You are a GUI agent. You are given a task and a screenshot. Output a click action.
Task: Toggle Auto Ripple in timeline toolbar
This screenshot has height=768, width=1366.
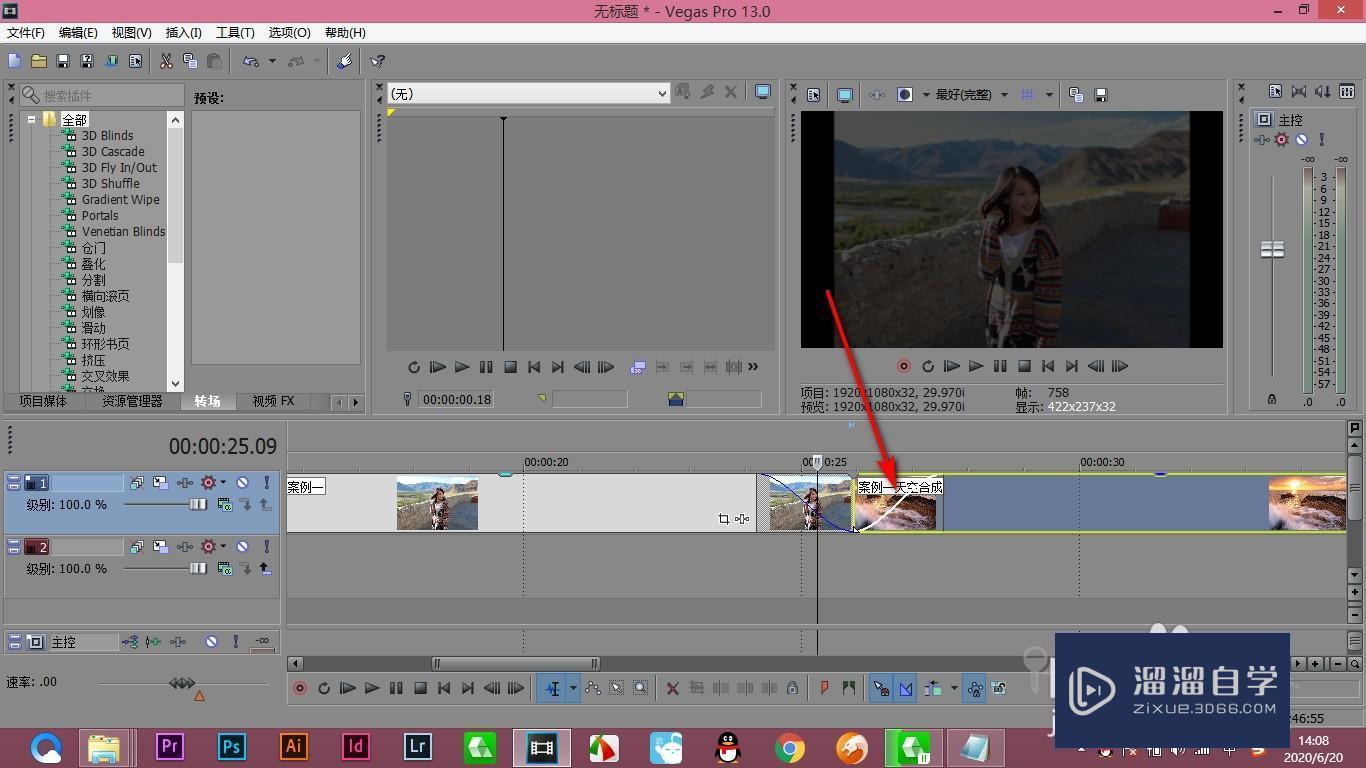(933, 688)
